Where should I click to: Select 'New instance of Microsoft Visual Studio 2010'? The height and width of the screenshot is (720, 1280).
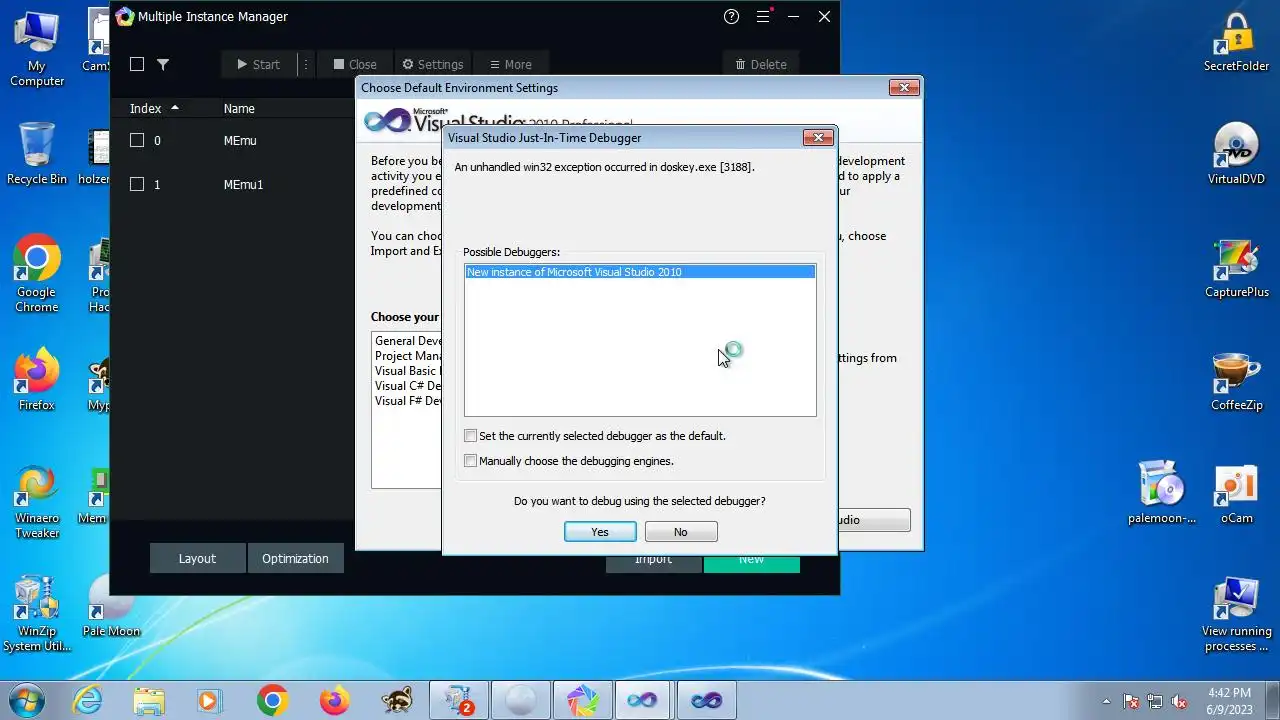coord(640,272)
